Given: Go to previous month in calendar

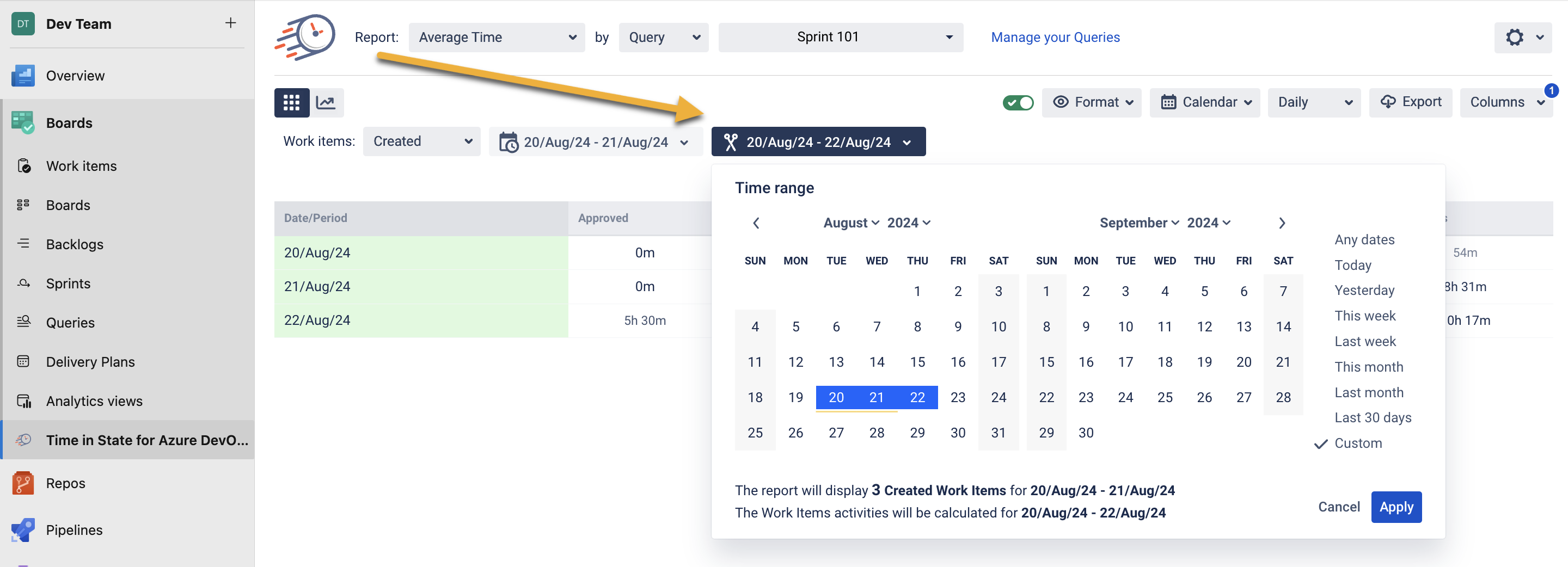Looking at the screenshot, I should point(755,223).
